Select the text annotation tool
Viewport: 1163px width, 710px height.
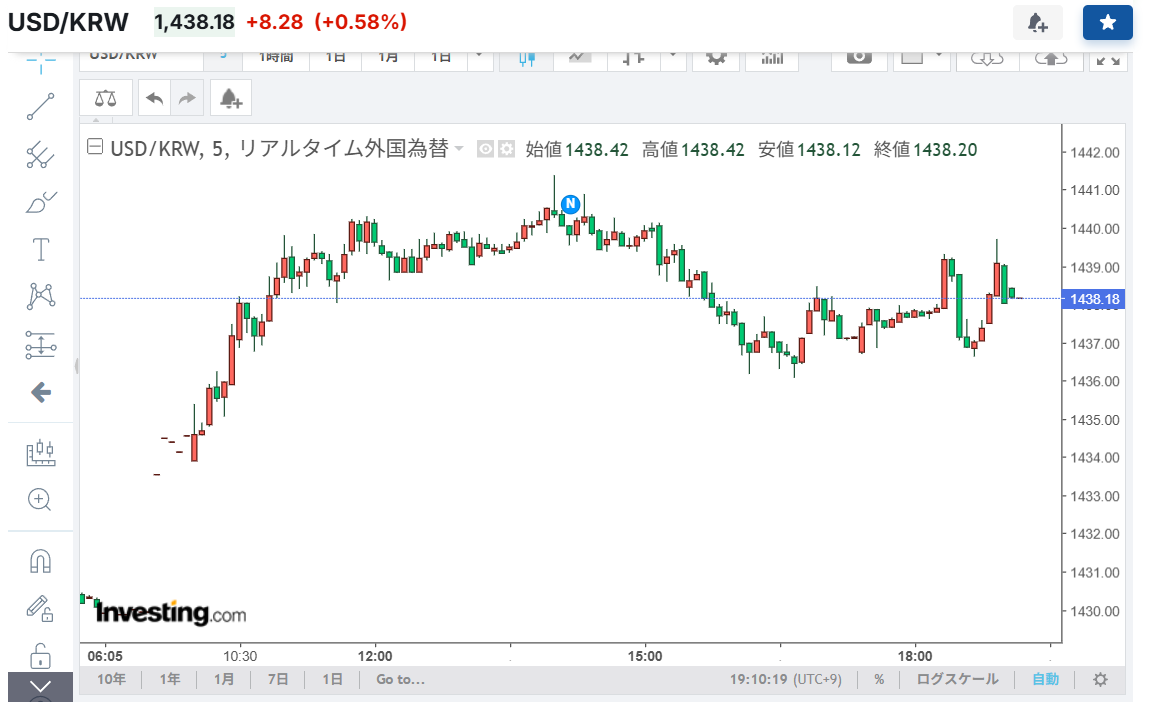(40, 248)
